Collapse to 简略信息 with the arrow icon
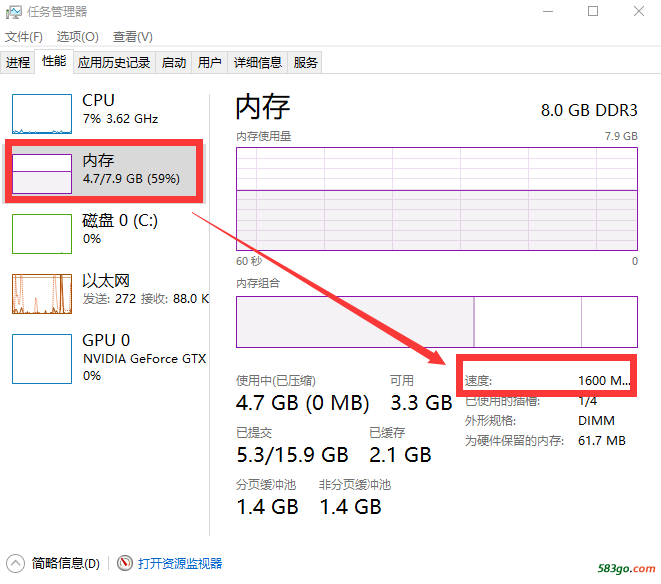The width and height of the screenshot is (661, 584). (x=16, y=563)
